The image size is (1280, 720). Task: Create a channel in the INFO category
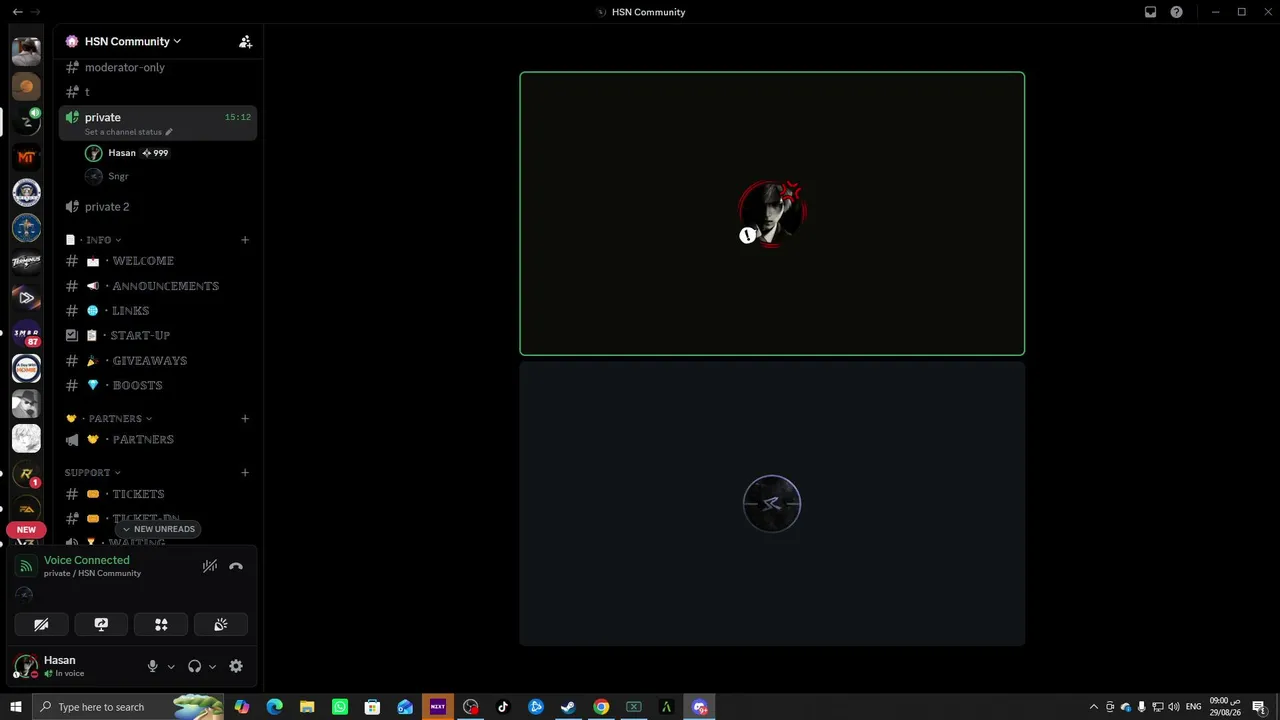click(245, 240)
